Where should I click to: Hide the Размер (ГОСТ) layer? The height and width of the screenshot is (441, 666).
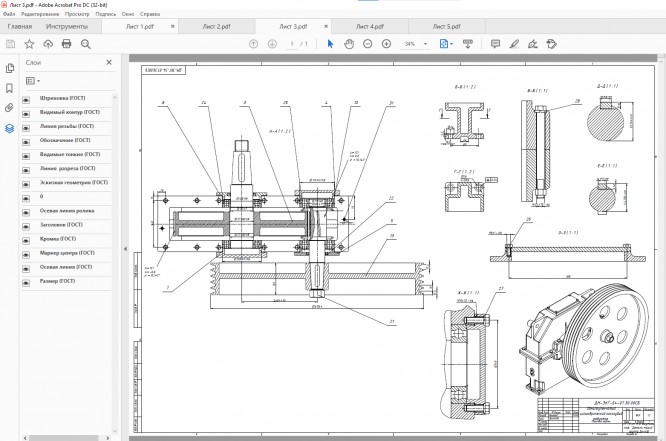click(x=26, y=281)
